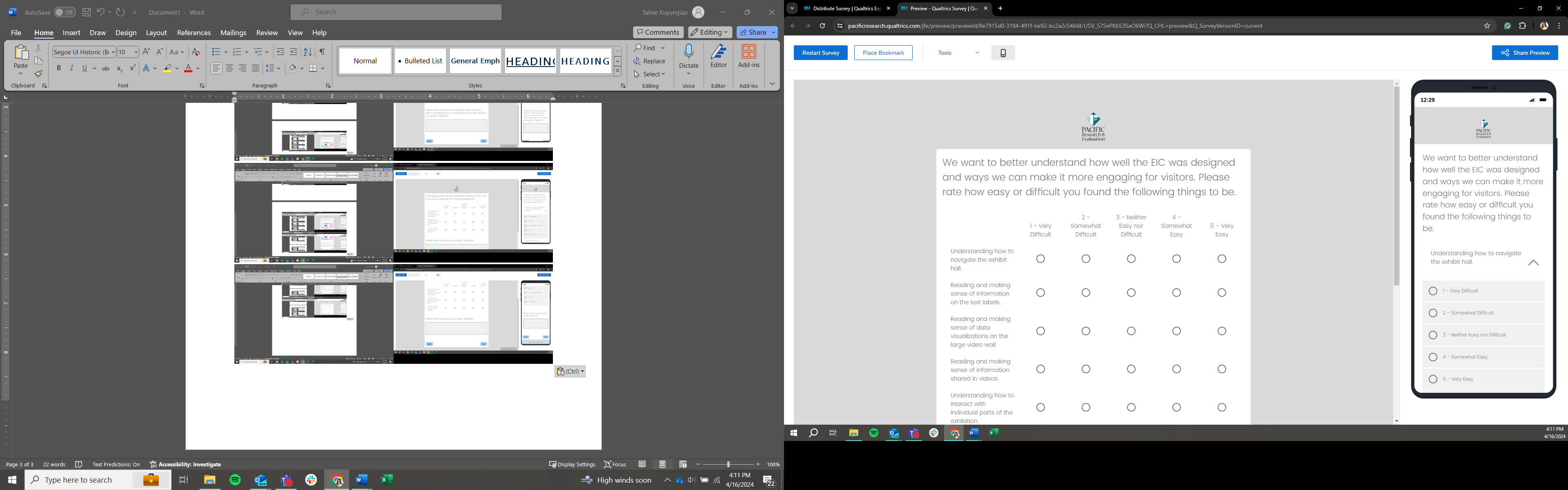Click the mobile preview toggle icon
Image resolution: width=1568 pixels, height=490 pixels.
tap(1003, 53)
